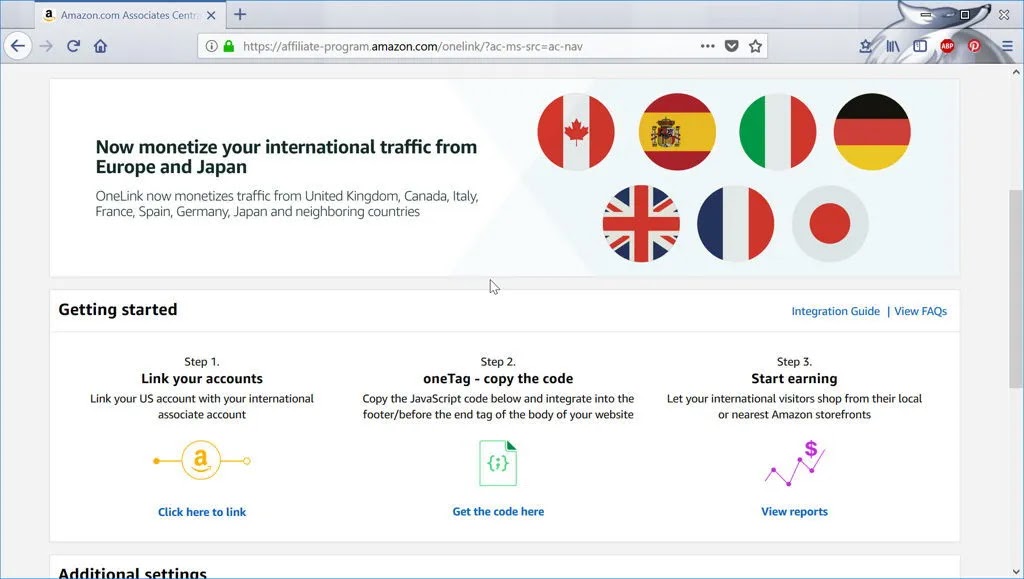Click the 'Click here to link' link

click(x=202, y=512)
